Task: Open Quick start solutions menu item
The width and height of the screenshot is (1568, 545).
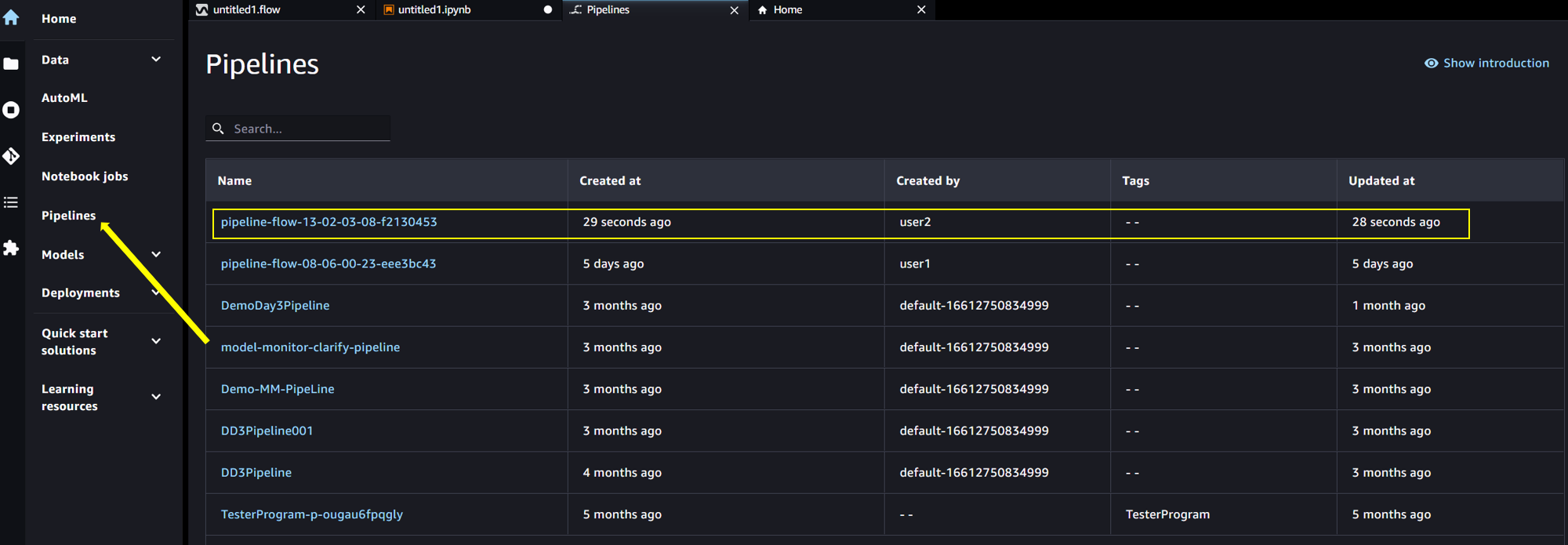Action: [74, 342]
